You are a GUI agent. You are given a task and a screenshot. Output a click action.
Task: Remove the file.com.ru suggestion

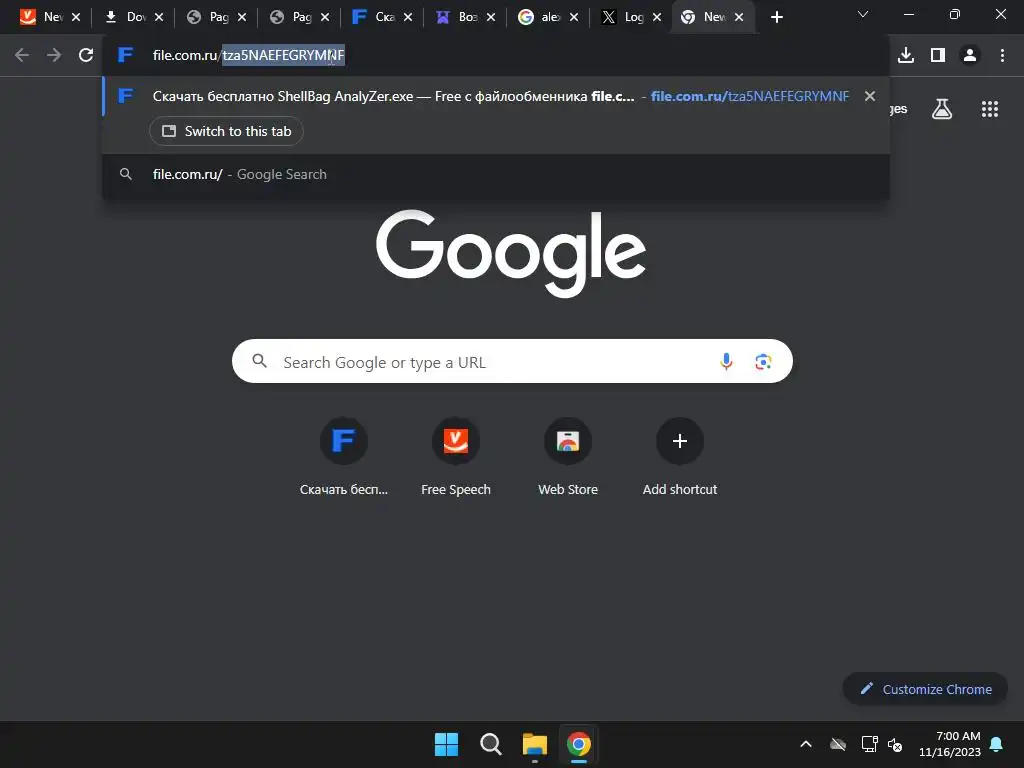point(870,96)
